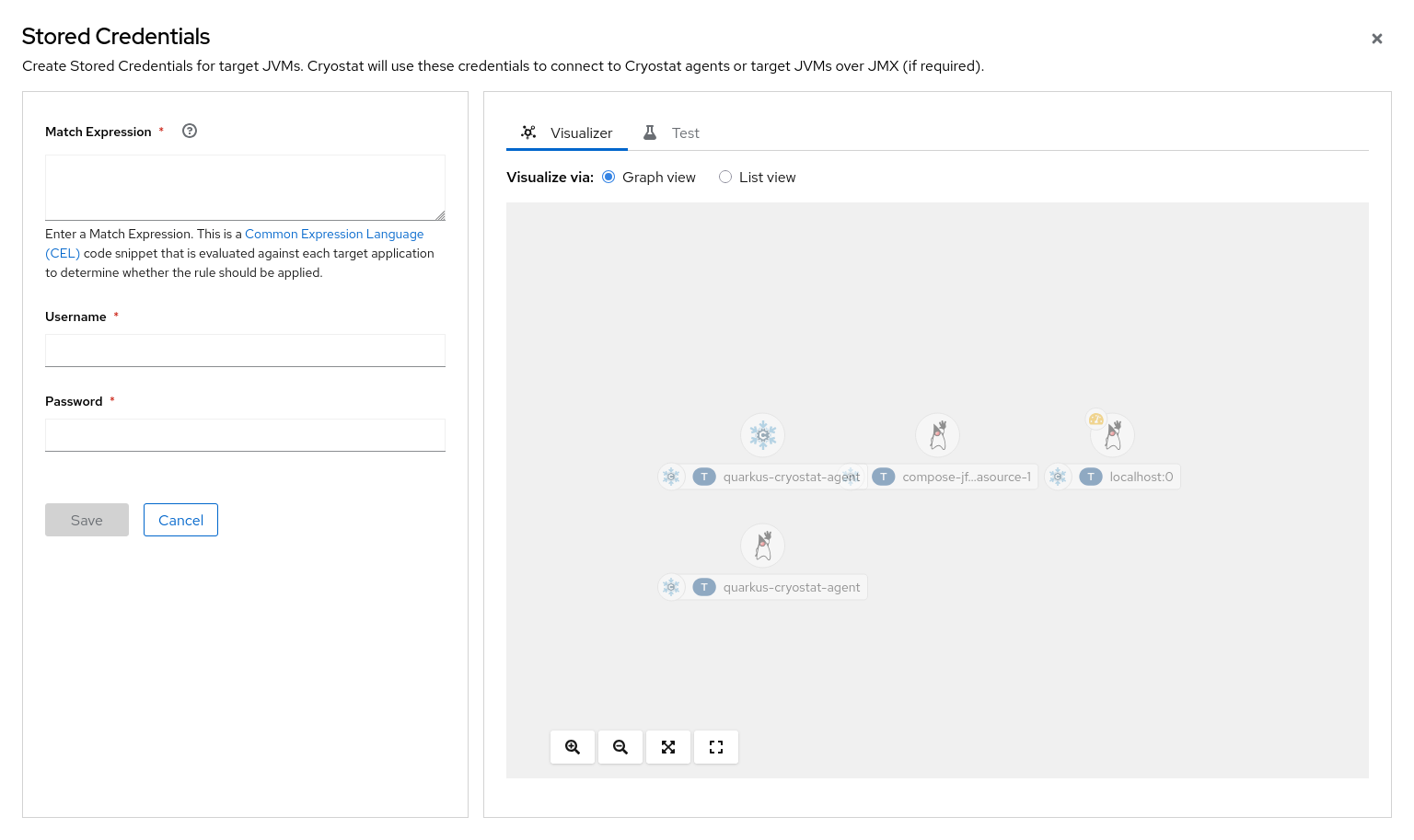Open the Match Expression help icon
Screen dimensions: 1414x840
[190, 131]
